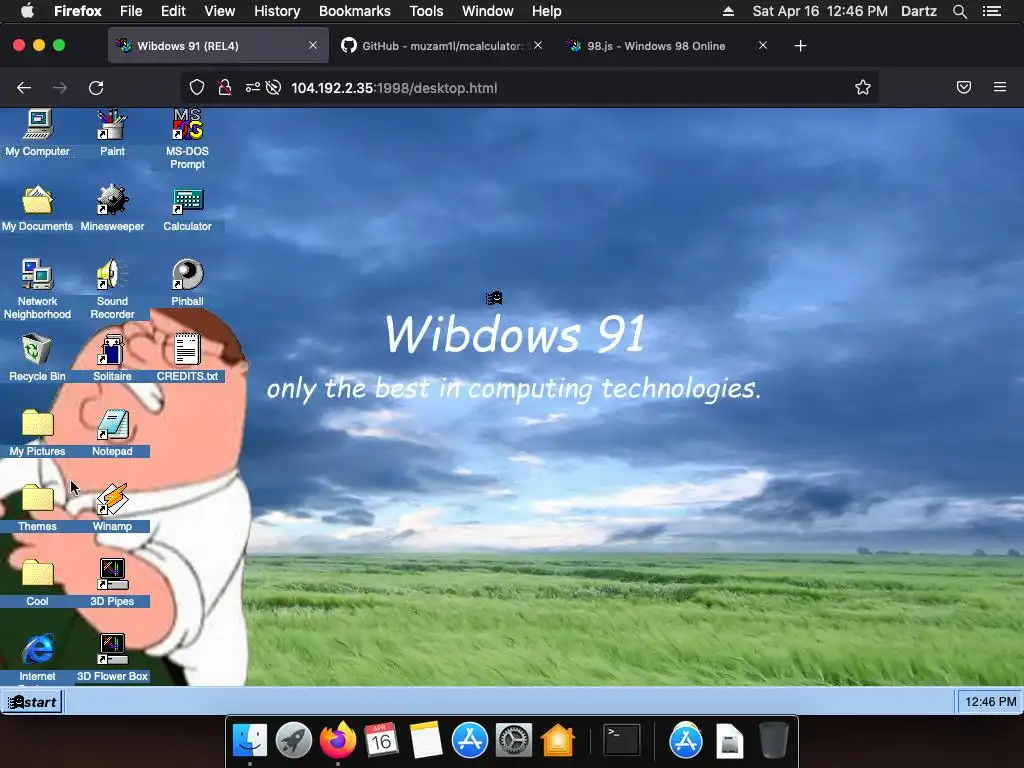Open the File menu
Screen dimensions: 1024x768
click(x=131, y=11)
